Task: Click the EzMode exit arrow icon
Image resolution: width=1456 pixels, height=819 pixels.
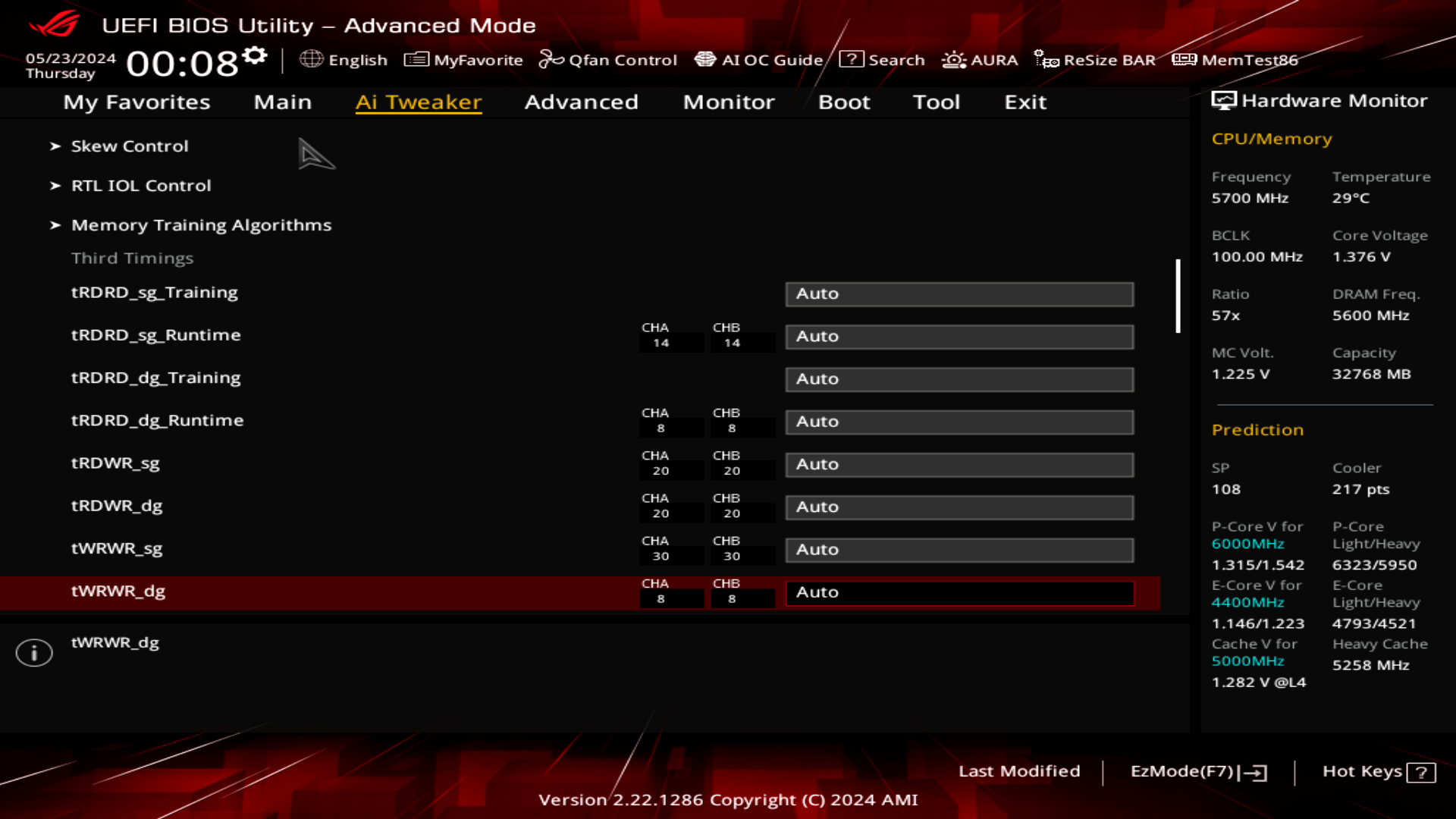Action: tap(1253, 773)
